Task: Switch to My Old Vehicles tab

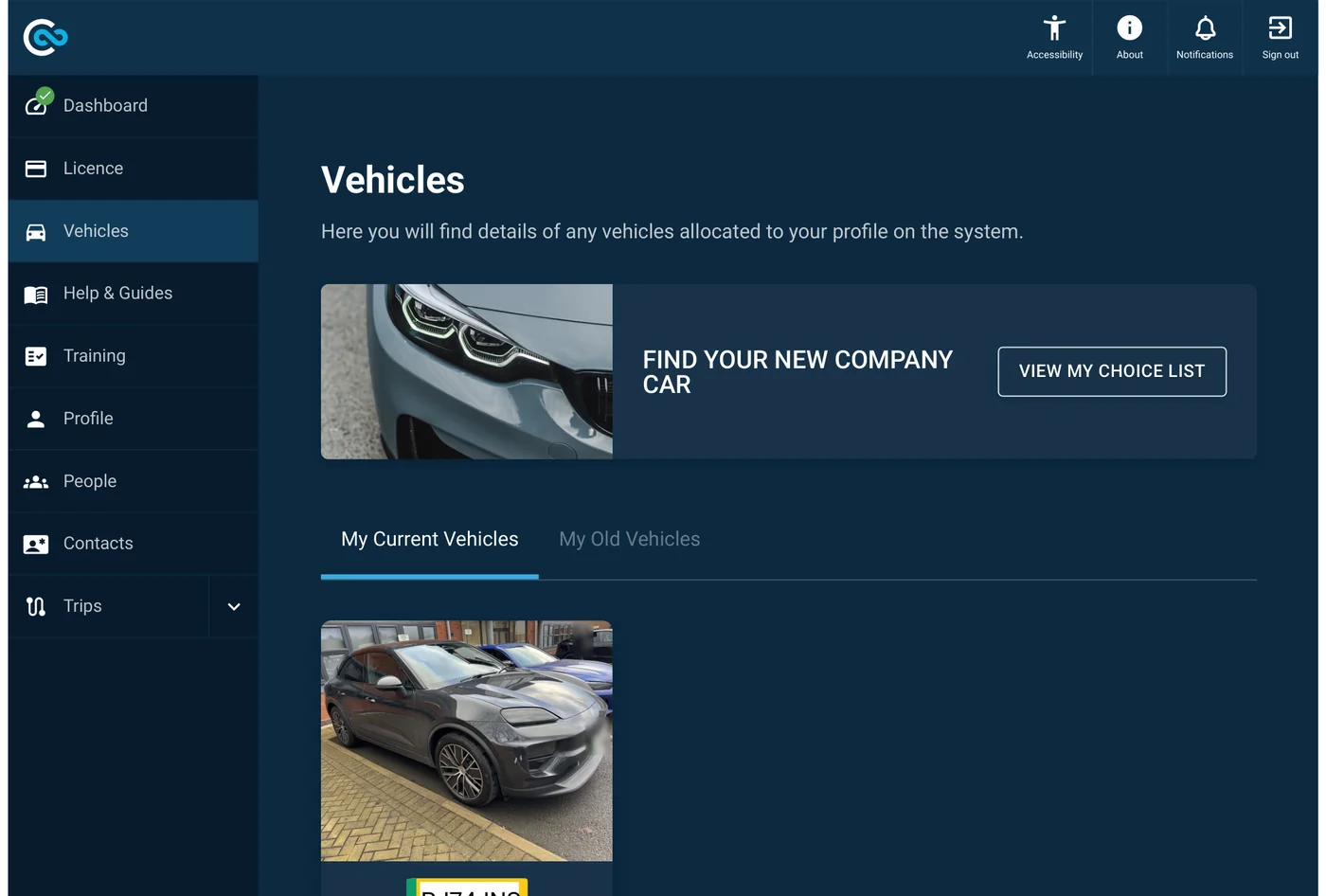Action: click(x=630, y=540)
